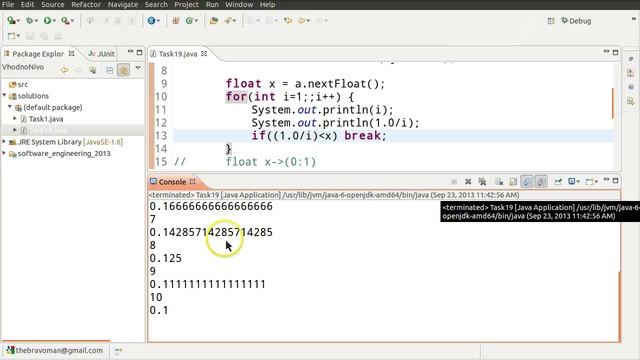Click the Back navigation arrow icon
The height and width of the screenshot is (360, 640).
coord(302,20)
